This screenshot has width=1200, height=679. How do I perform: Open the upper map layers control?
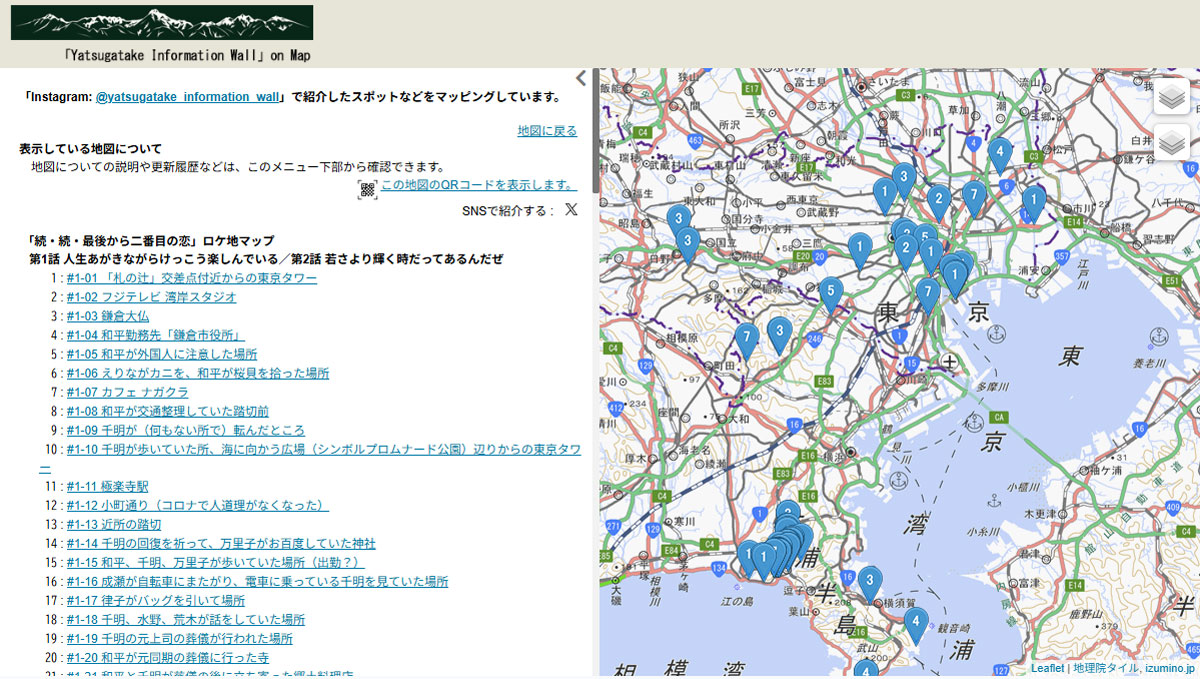[1172, 96]
